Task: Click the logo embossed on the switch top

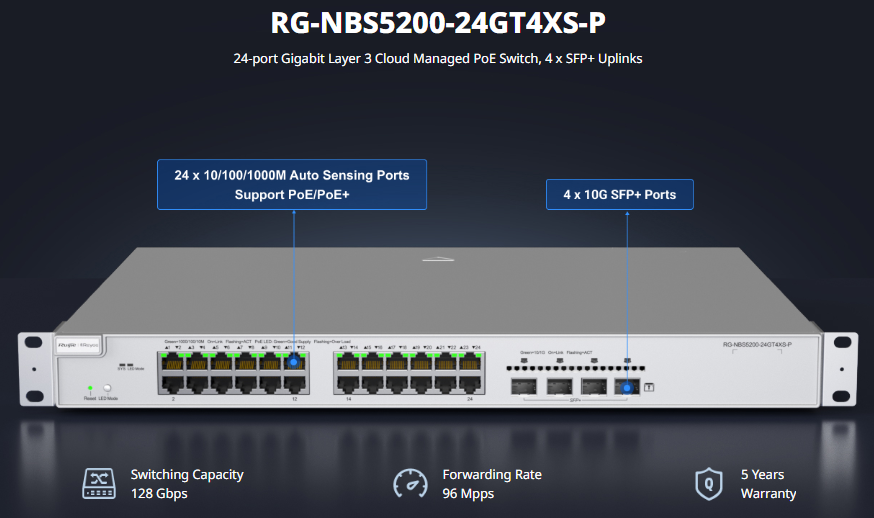Action: coord(438,259)
